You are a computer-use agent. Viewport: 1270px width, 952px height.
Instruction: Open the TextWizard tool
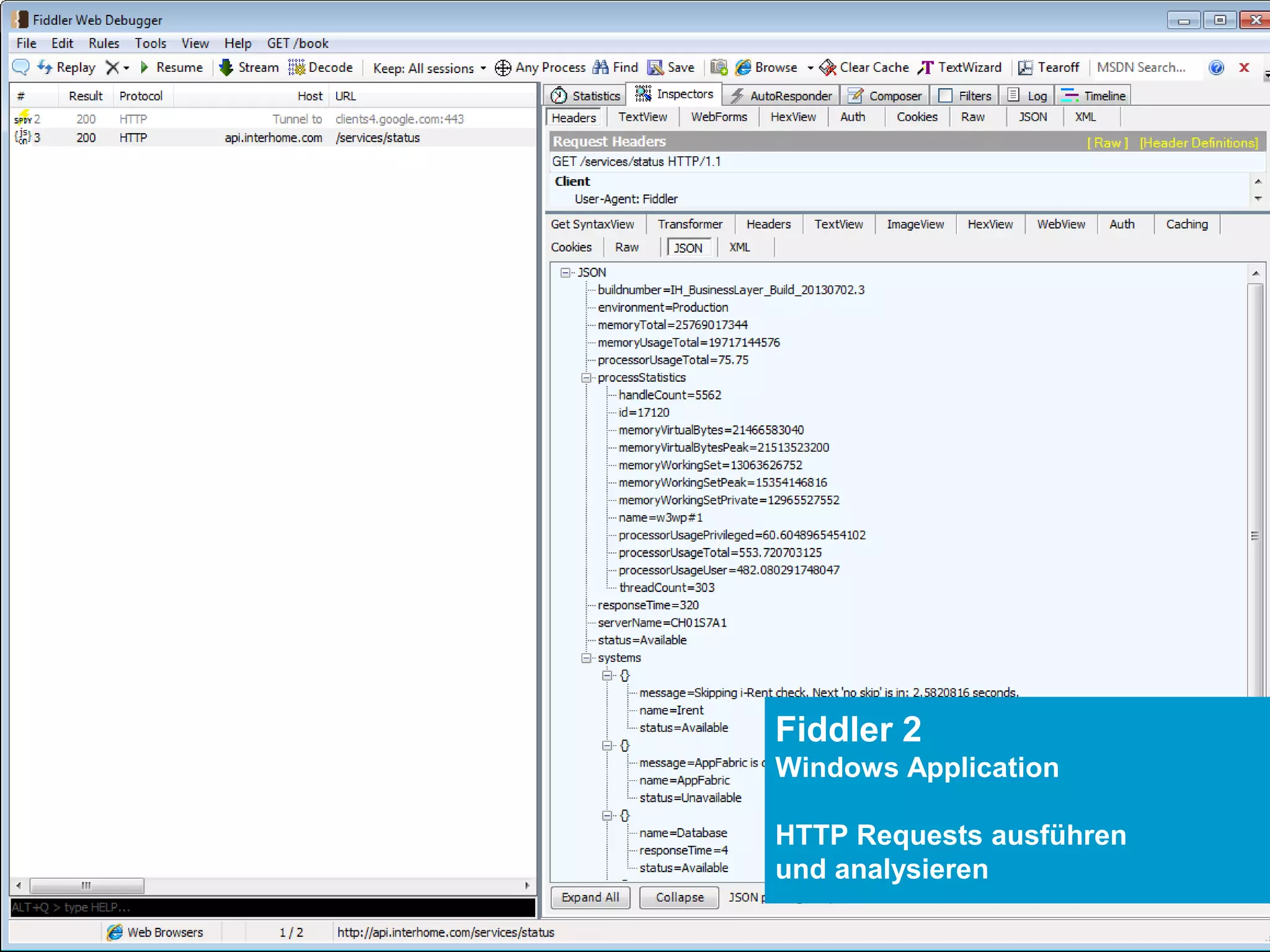point(959,67)
